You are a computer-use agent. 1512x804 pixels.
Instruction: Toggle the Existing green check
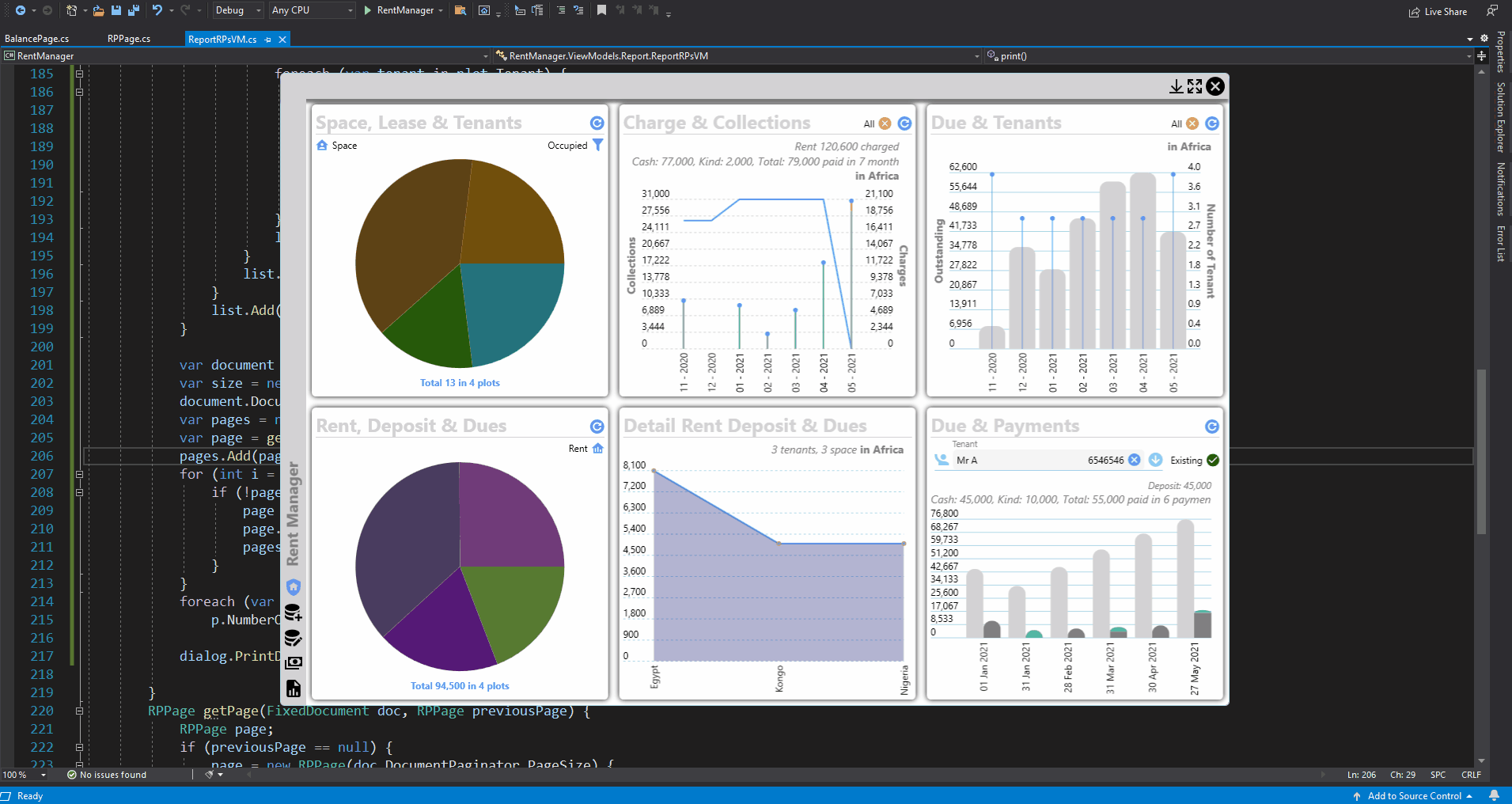[1214, 460]
